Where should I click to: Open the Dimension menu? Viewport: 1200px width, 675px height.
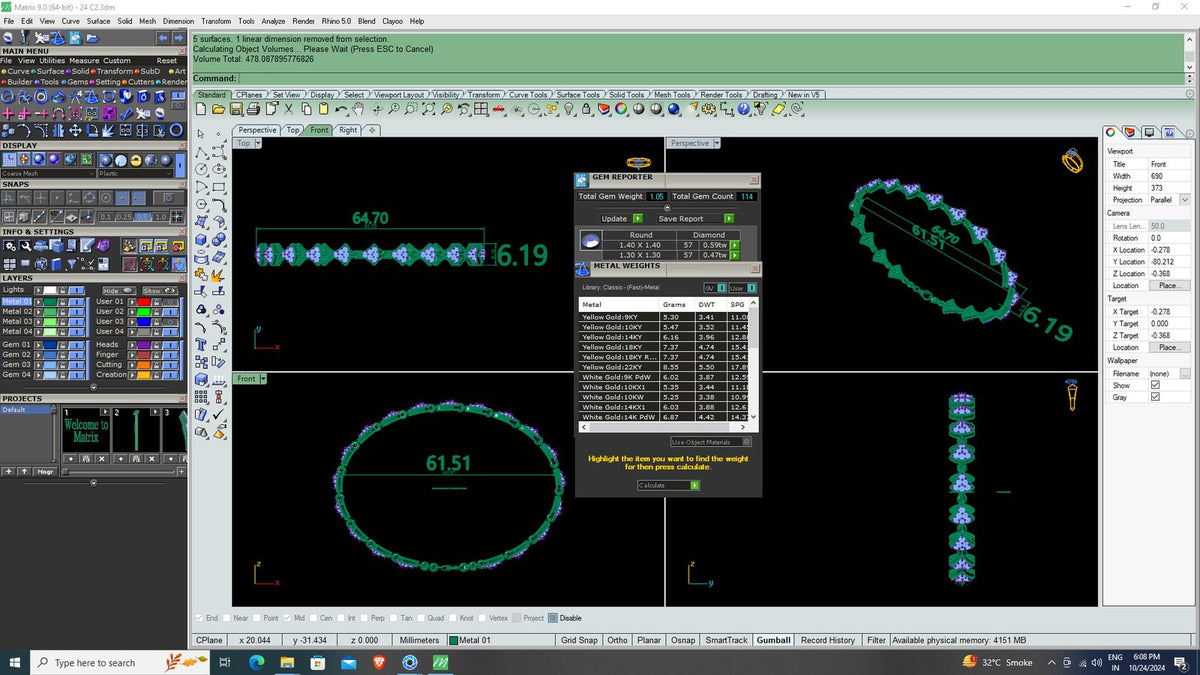pos(178,21)
